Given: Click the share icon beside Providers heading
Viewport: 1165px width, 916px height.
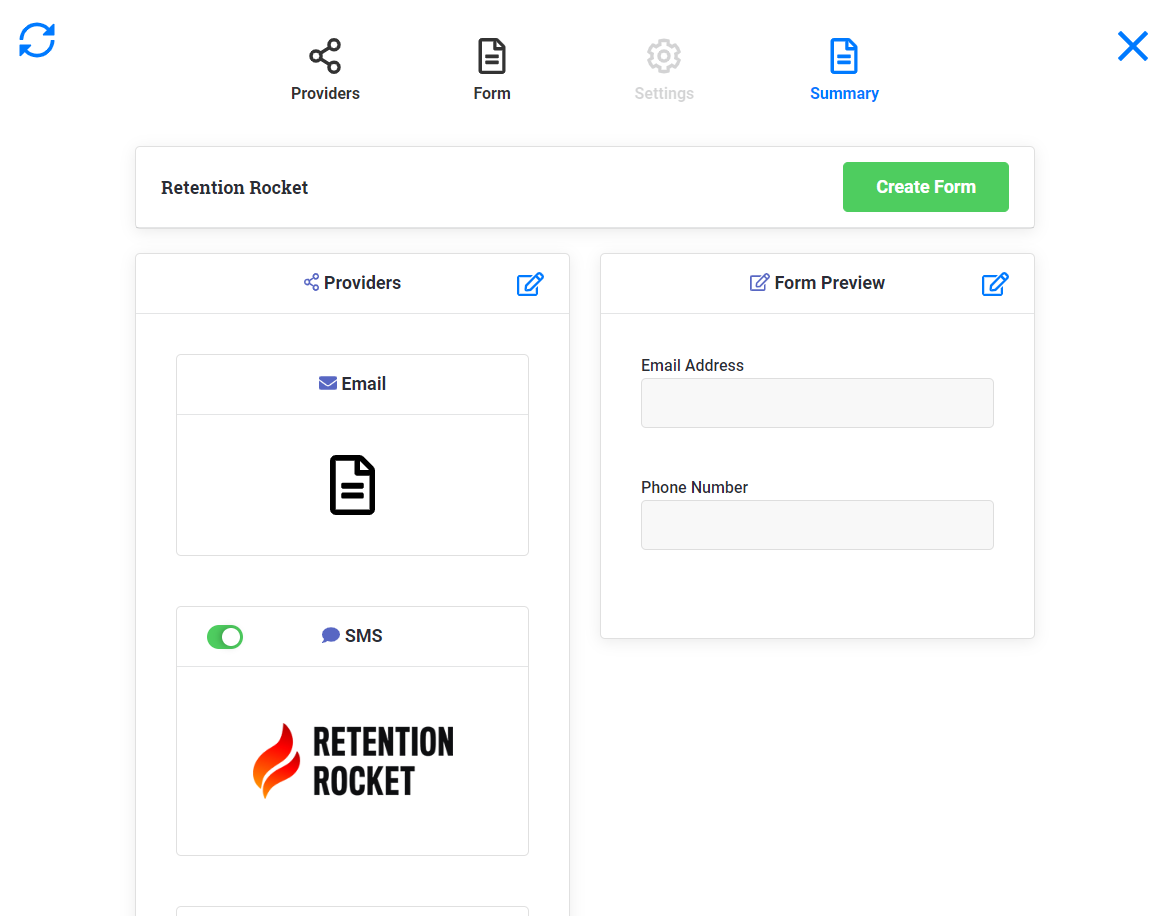Looking at the screenshot, I should (x=311, y=282).
